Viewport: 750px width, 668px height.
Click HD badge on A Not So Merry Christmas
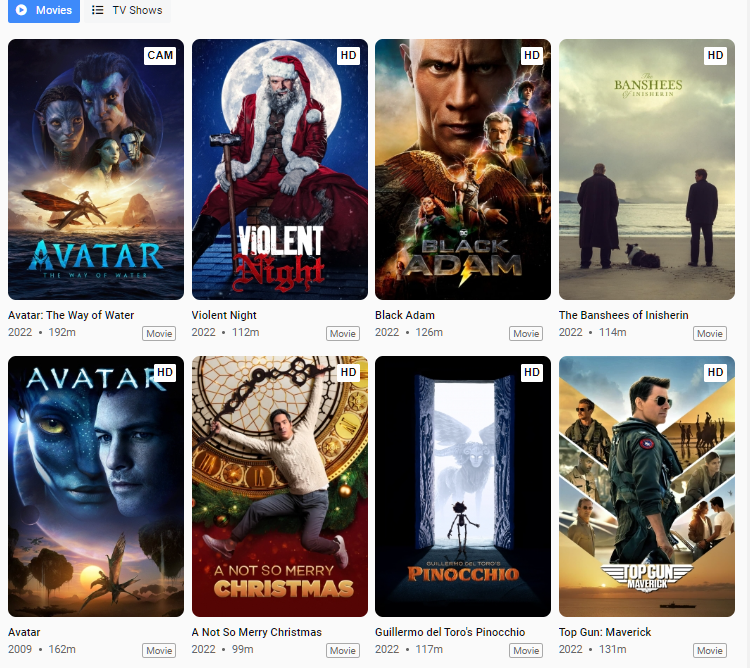348,372
